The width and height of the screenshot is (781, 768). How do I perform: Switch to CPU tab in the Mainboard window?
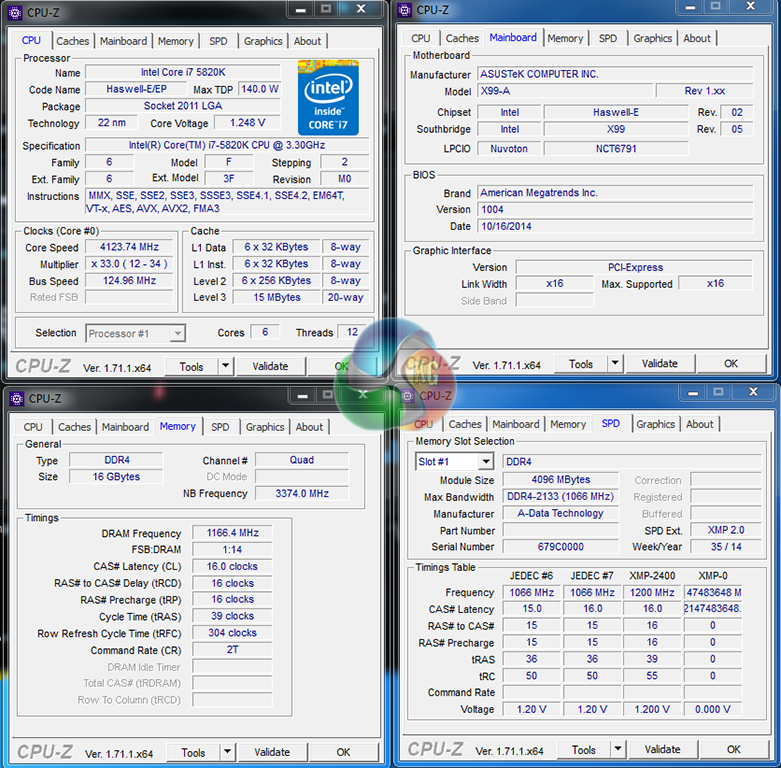(x=420, y=38)
